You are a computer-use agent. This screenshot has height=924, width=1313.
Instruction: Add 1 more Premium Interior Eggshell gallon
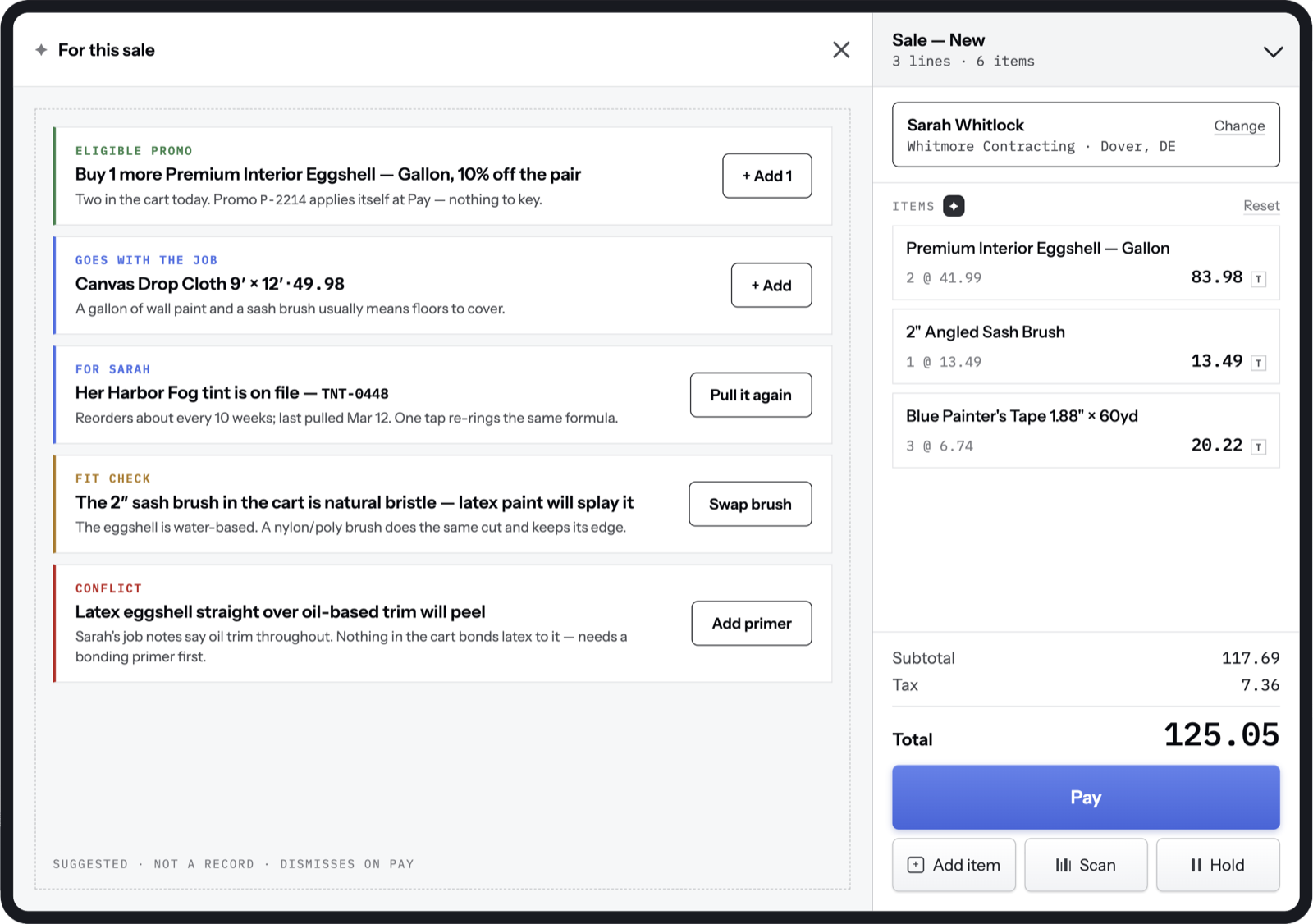coord(767,176)
